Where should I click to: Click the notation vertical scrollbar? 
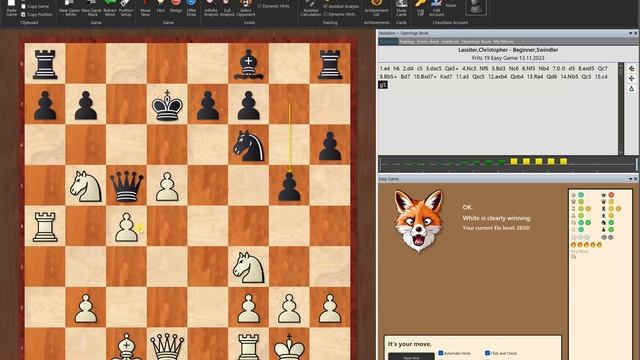[x=621, y=108]
